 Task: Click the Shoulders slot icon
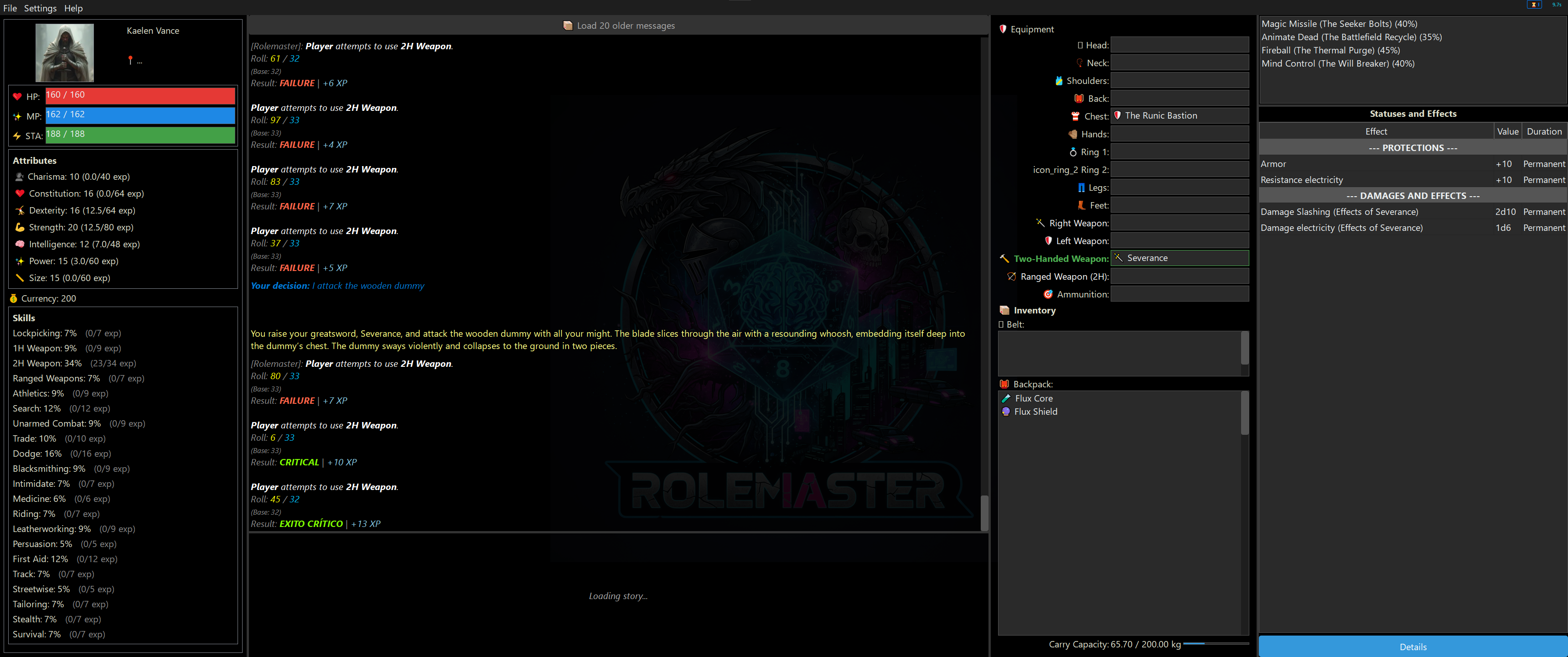[1059, 80]
